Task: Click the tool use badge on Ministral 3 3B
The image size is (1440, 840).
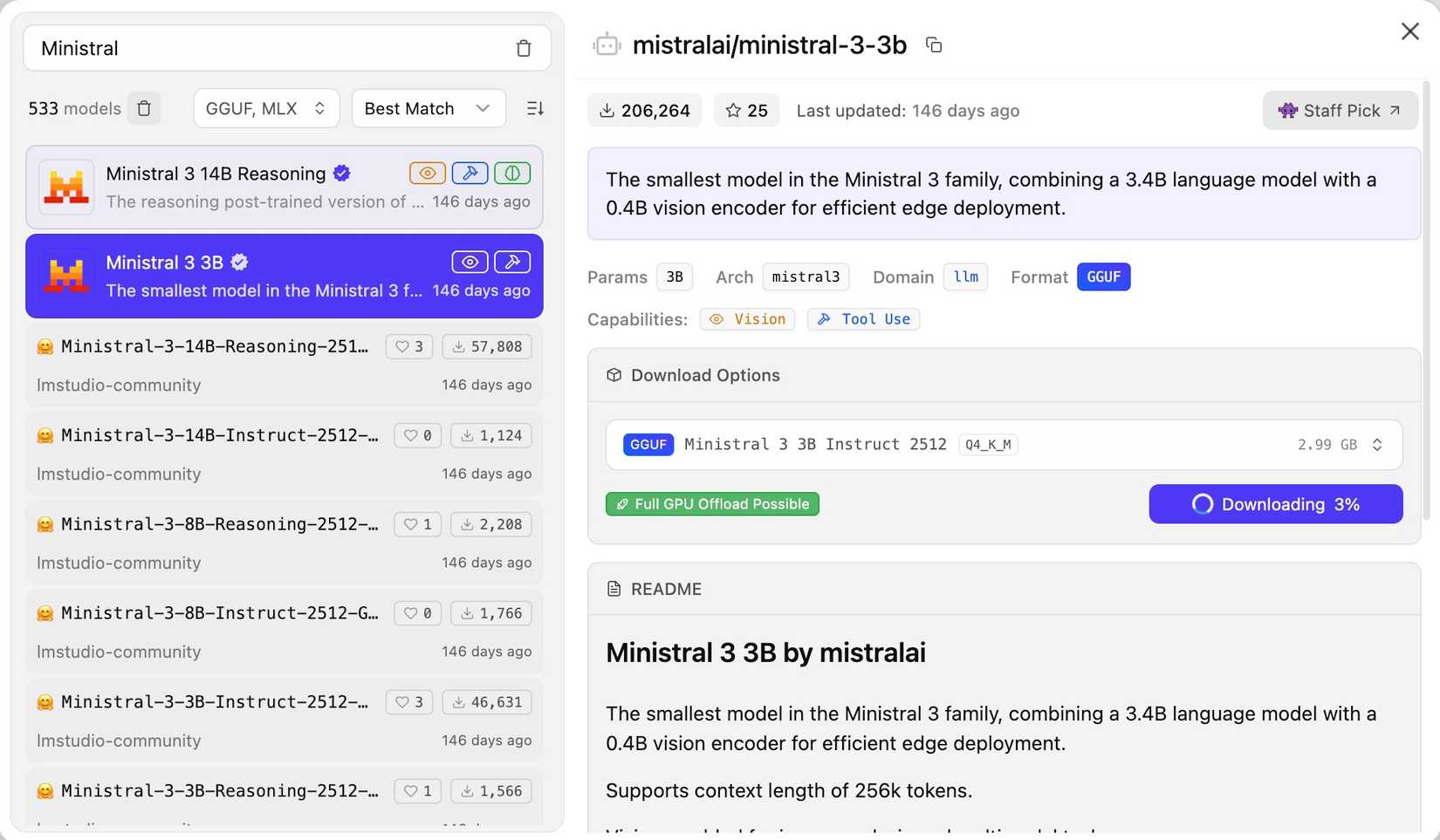Action: click(512, 262)
